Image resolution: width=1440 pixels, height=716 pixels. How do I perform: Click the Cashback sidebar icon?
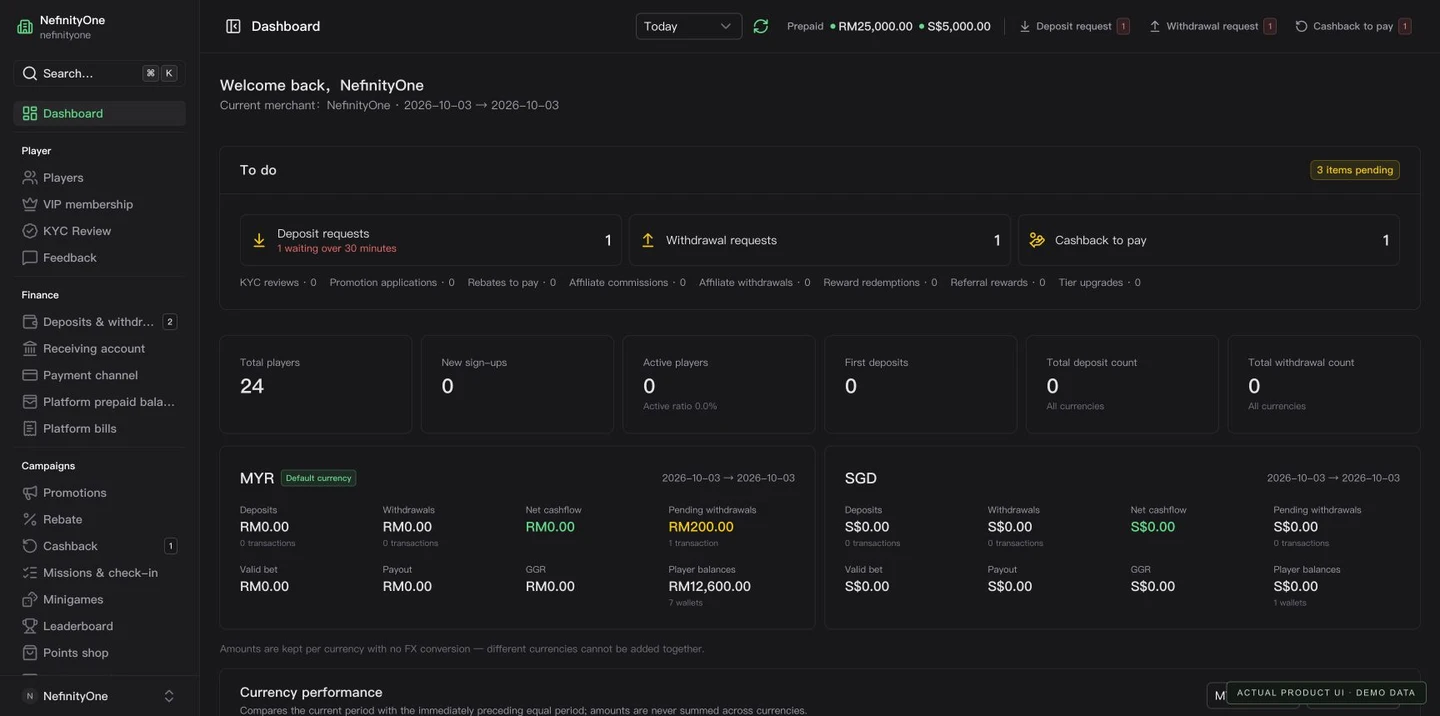30,546
